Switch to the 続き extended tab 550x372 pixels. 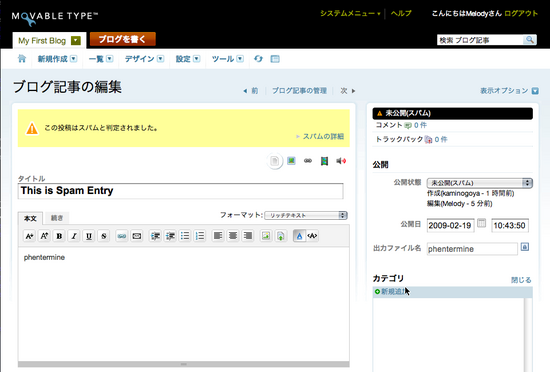tap(57, 218)
